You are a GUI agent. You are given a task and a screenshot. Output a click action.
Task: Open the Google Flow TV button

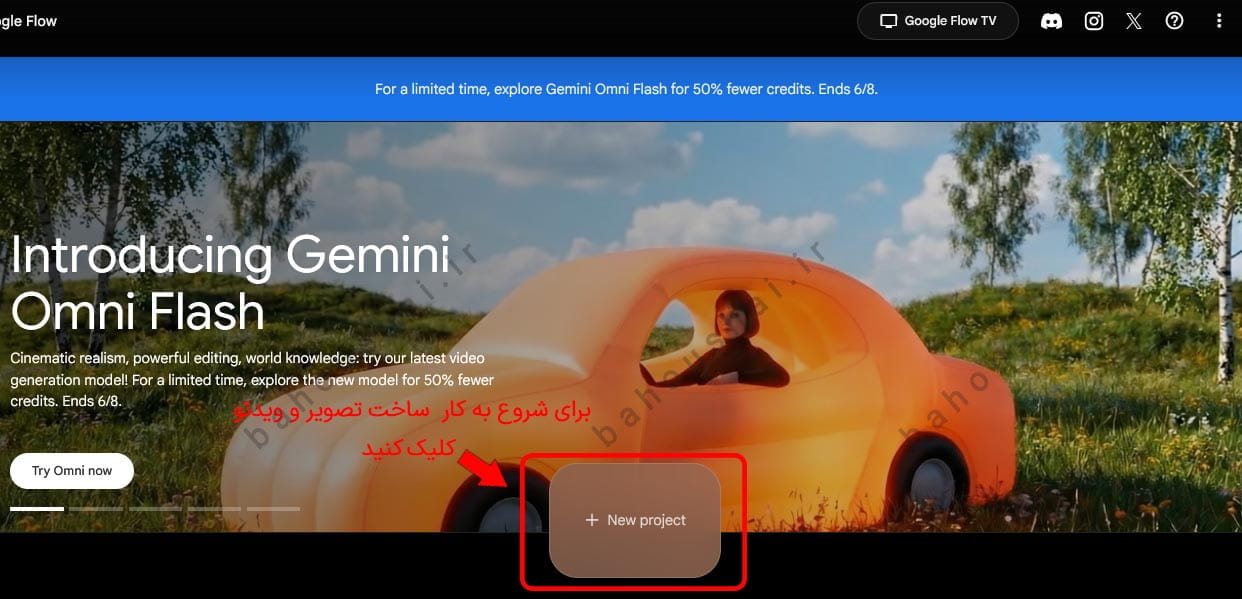tap(937, 21)
